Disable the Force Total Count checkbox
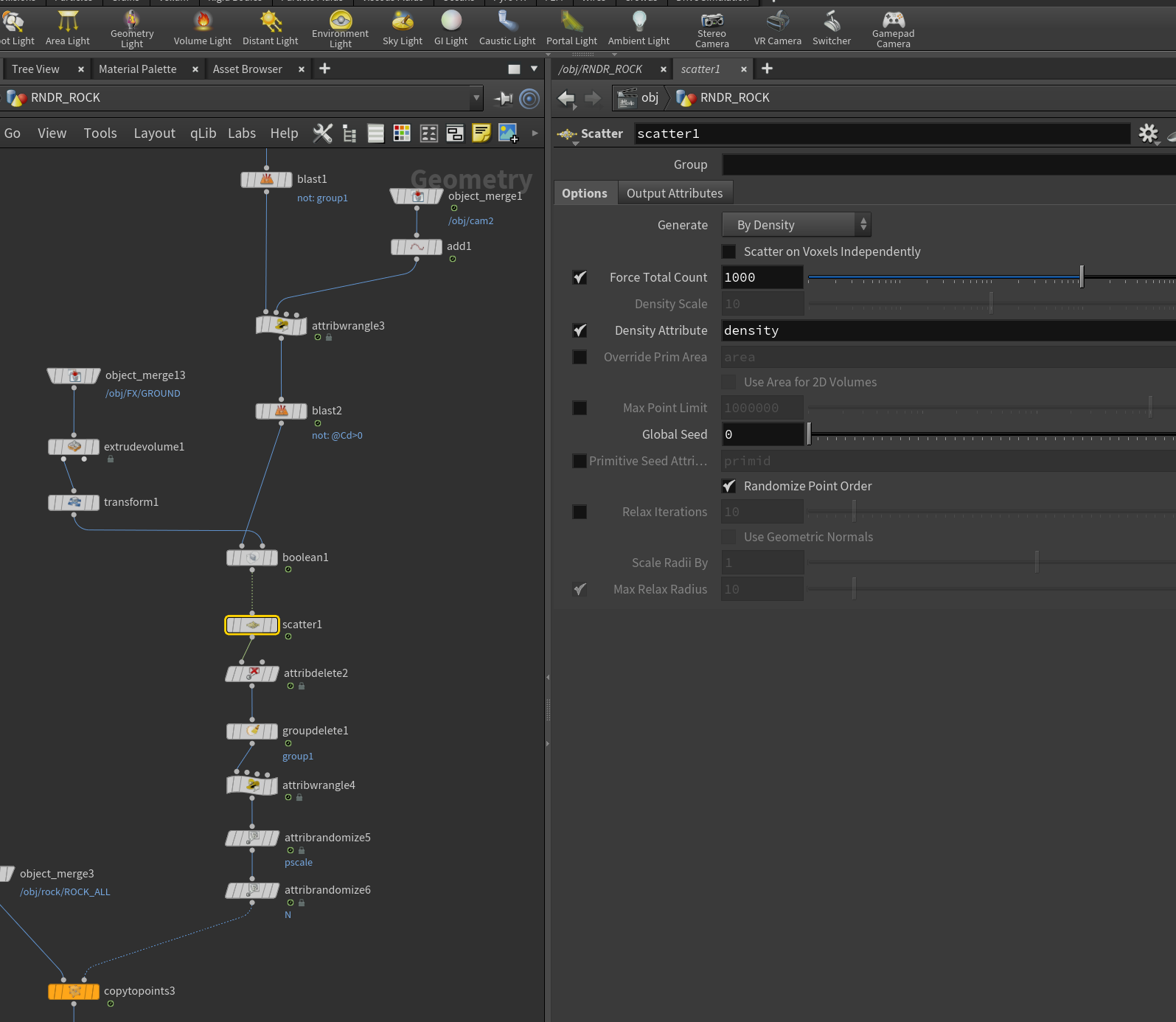Viewport: 1176px width, 1022px height. point(580,277)
